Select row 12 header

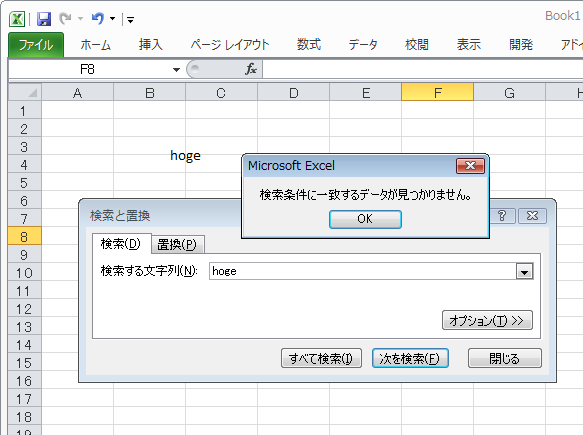click(25, 309)
